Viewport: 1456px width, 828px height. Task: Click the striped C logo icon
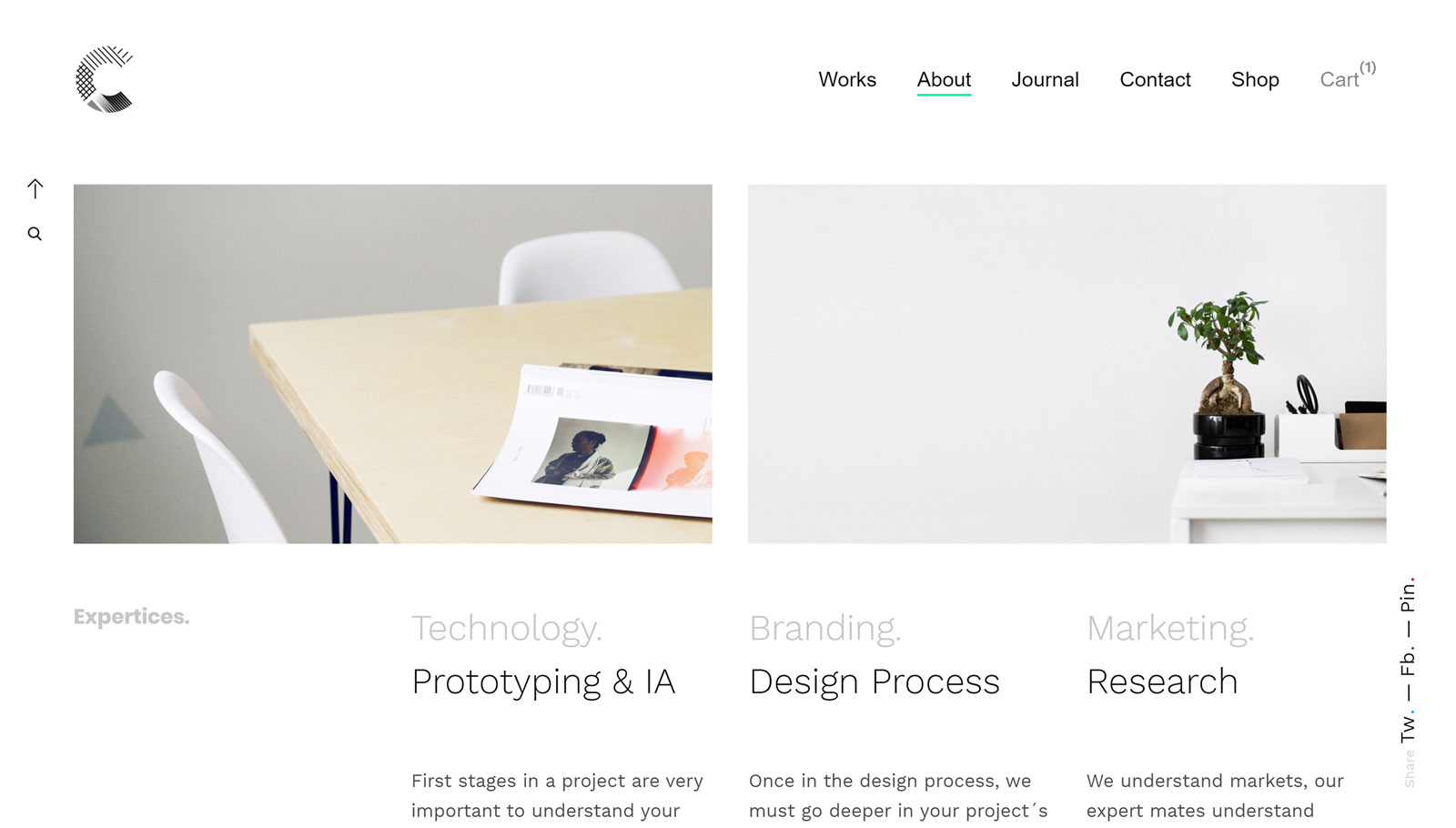[x=105, y=79]
